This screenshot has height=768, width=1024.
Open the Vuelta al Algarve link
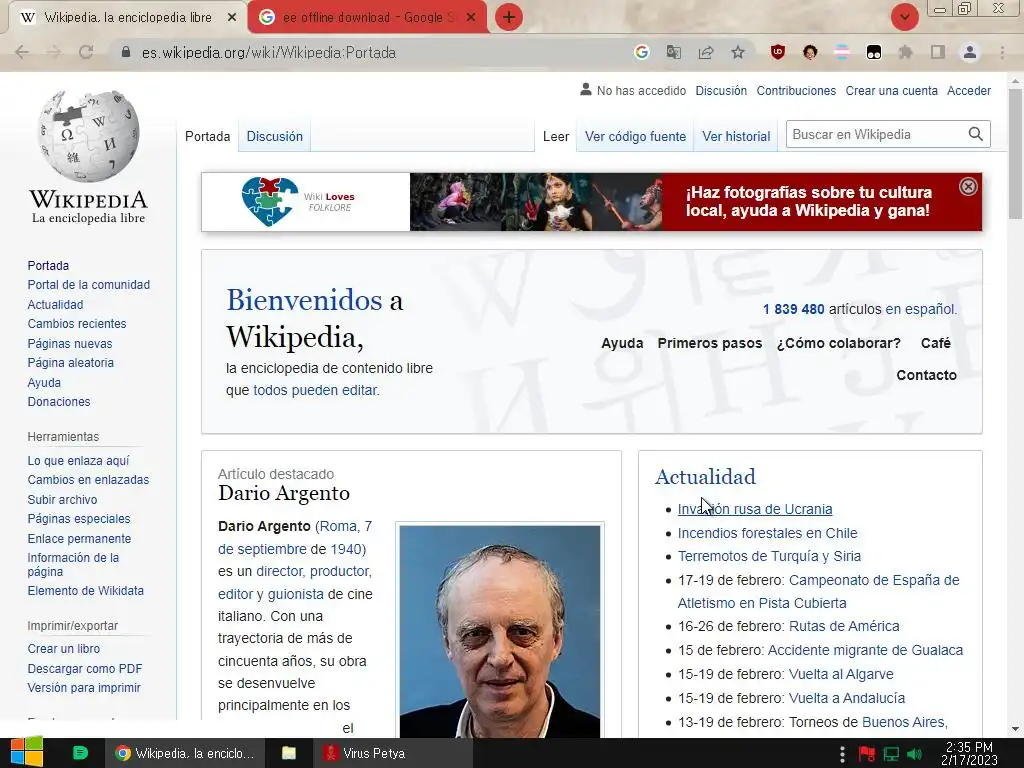[x=840, y=674]
